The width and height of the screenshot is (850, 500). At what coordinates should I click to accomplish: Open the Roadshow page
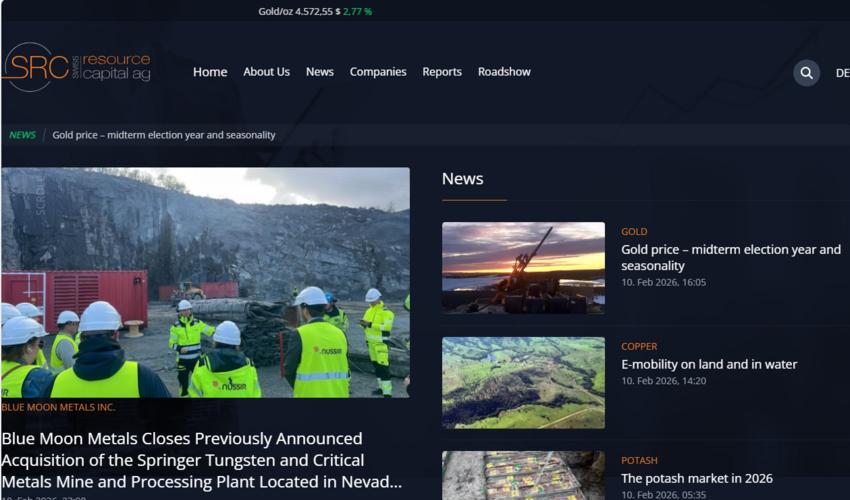pos(504,72)
